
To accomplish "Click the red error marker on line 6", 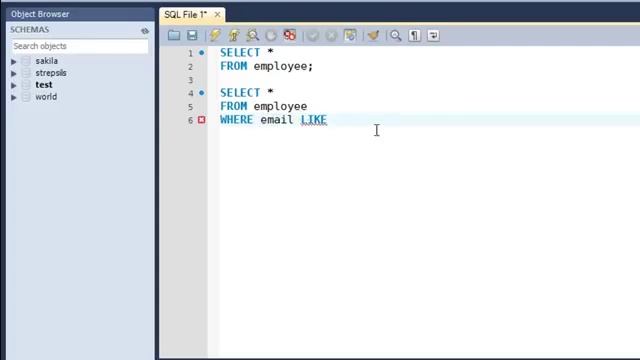I will coord(202,120).
